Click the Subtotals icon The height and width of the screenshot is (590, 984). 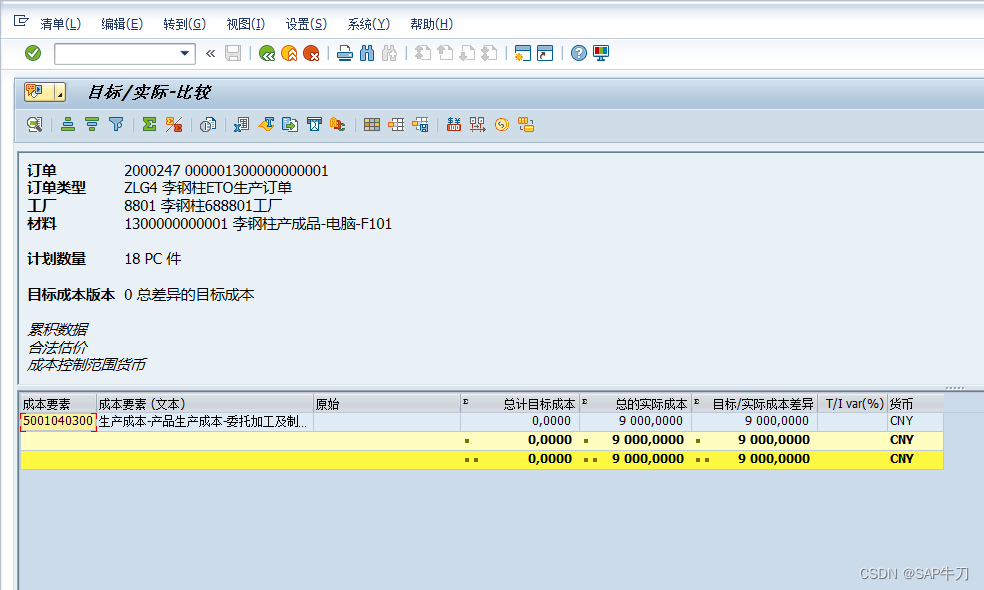pos(174,124)
